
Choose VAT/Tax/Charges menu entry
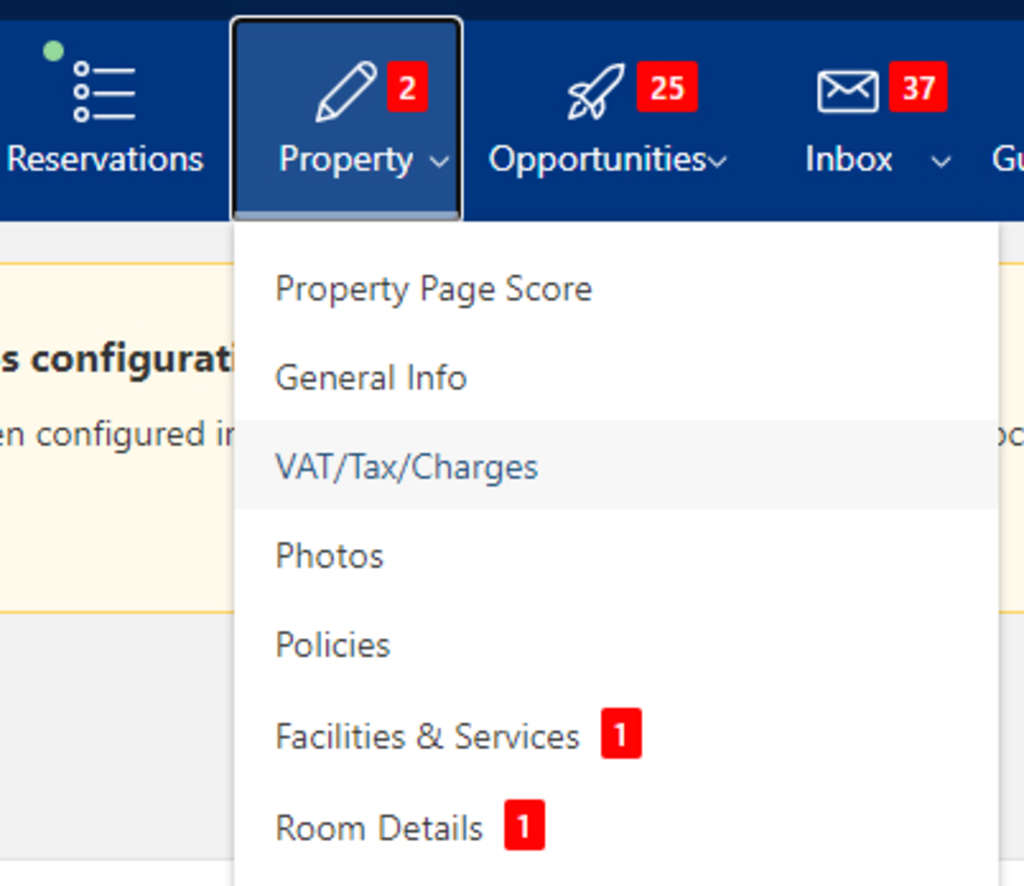[406, 467]
